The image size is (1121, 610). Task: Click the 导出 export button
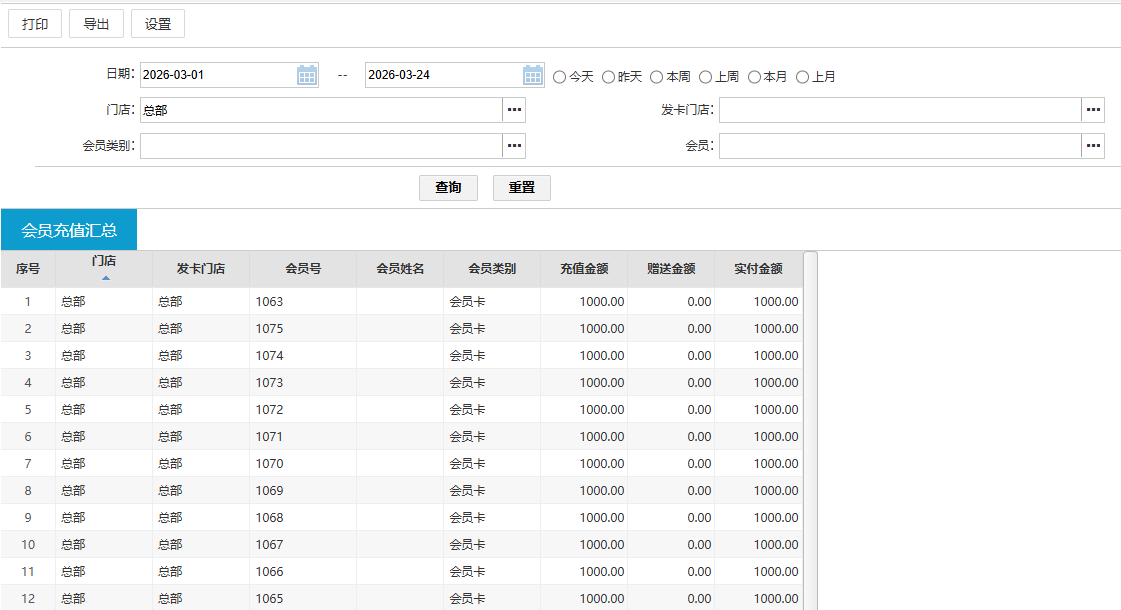pos(96,24)
